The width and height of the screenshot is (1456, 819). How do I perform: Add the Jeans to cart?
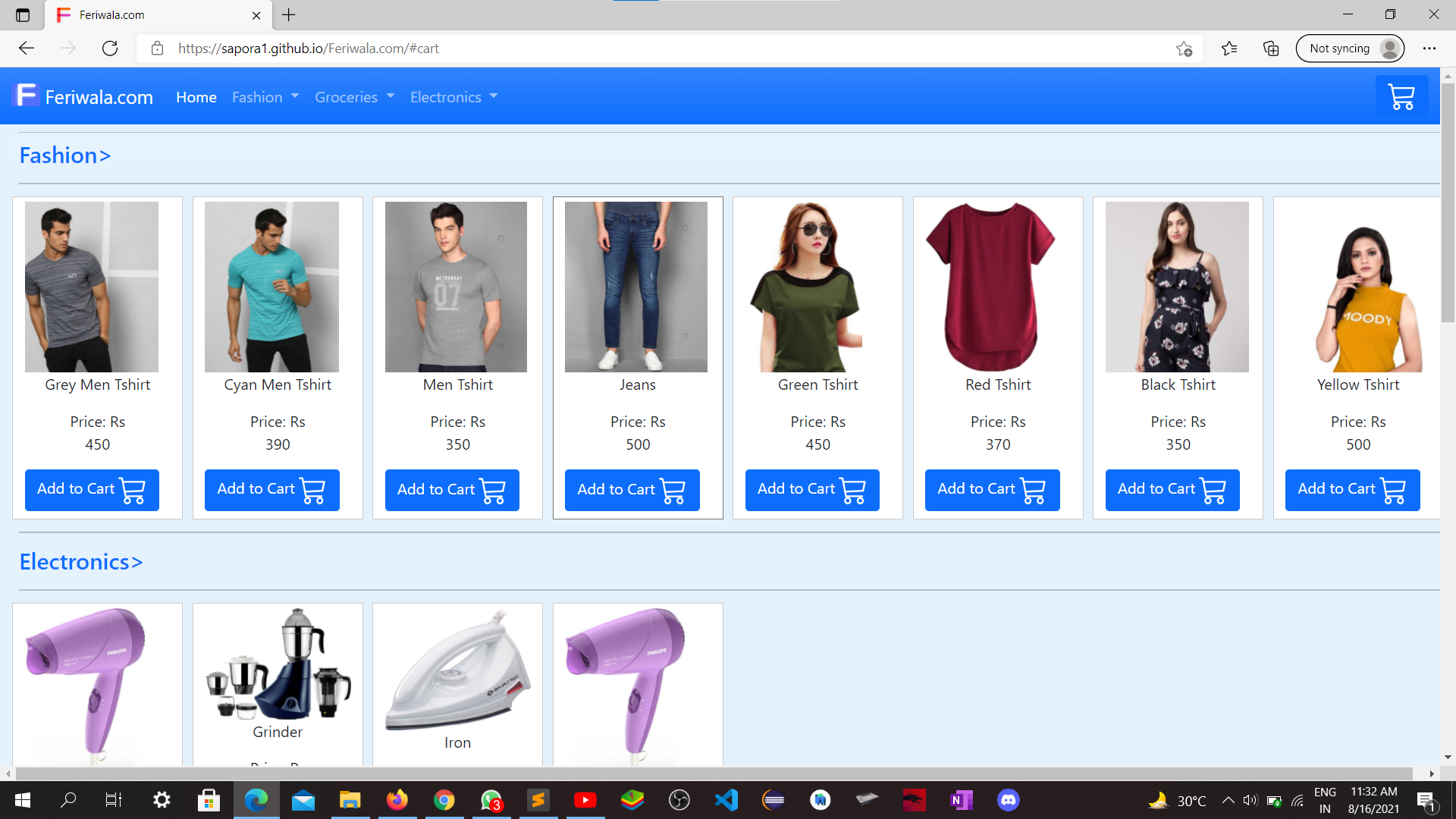pyautogui.click(x=632, y=490)
